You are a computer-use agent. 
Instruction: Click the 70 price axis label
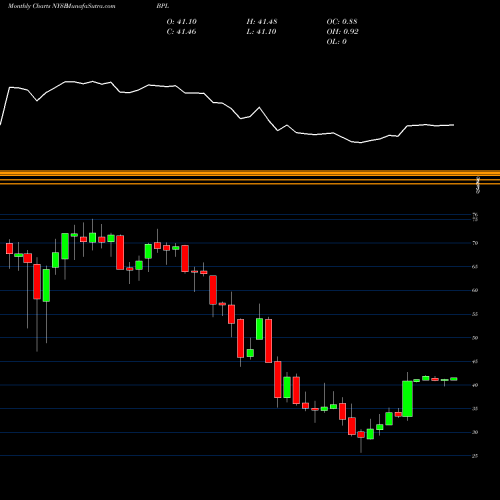tap(475, 243)
